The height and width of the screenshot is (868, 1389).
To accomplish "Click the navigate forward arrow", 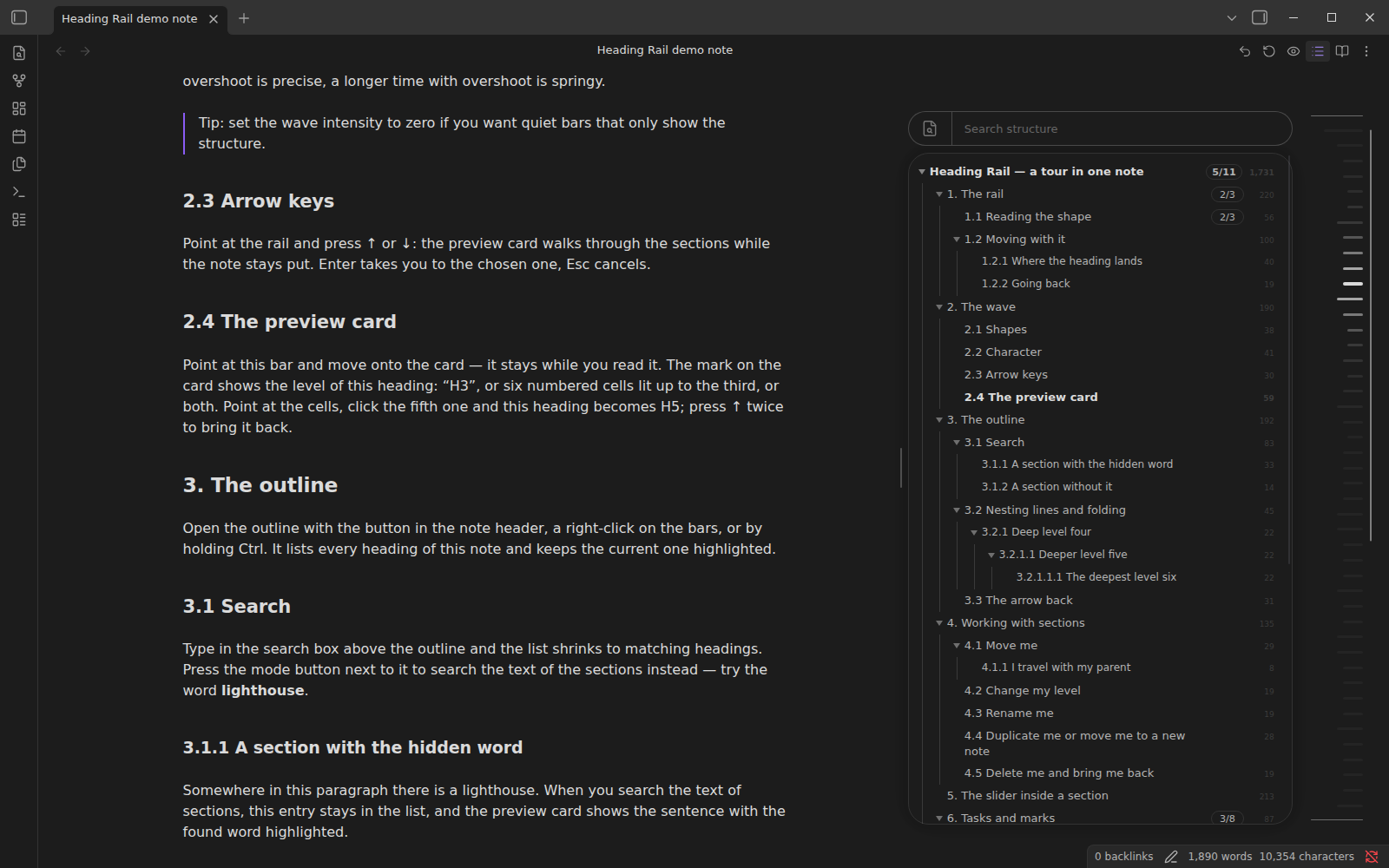I will tap(85, 51).
